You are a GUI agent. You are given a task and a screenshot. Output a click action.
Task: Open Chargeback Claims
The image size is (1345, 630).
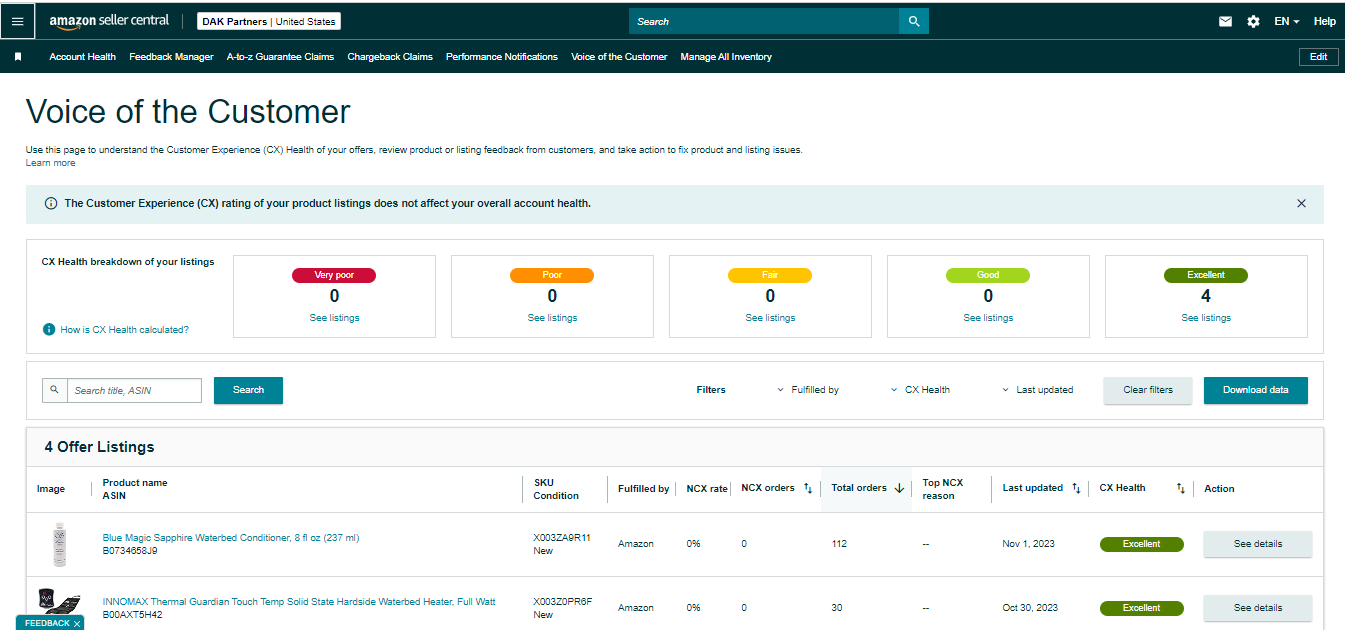[x=390, y=57]
